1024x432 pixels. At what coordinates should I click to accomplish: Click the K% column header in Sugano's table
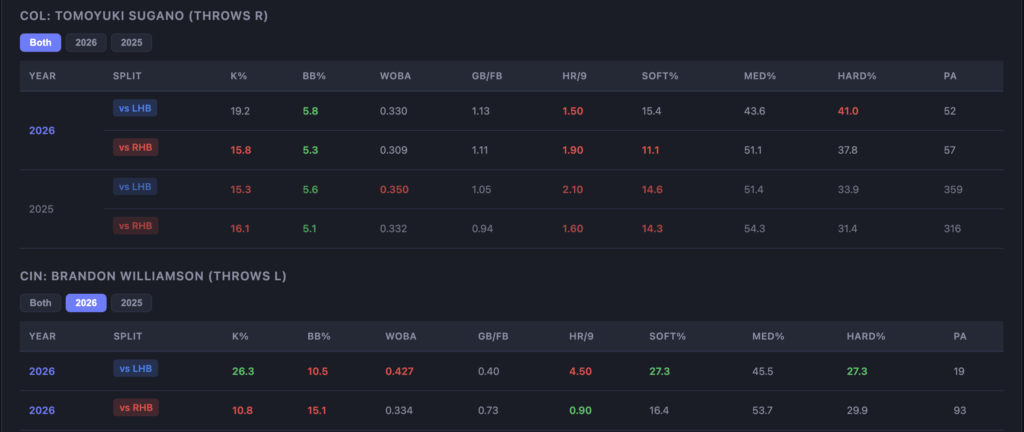coord(239,76)
